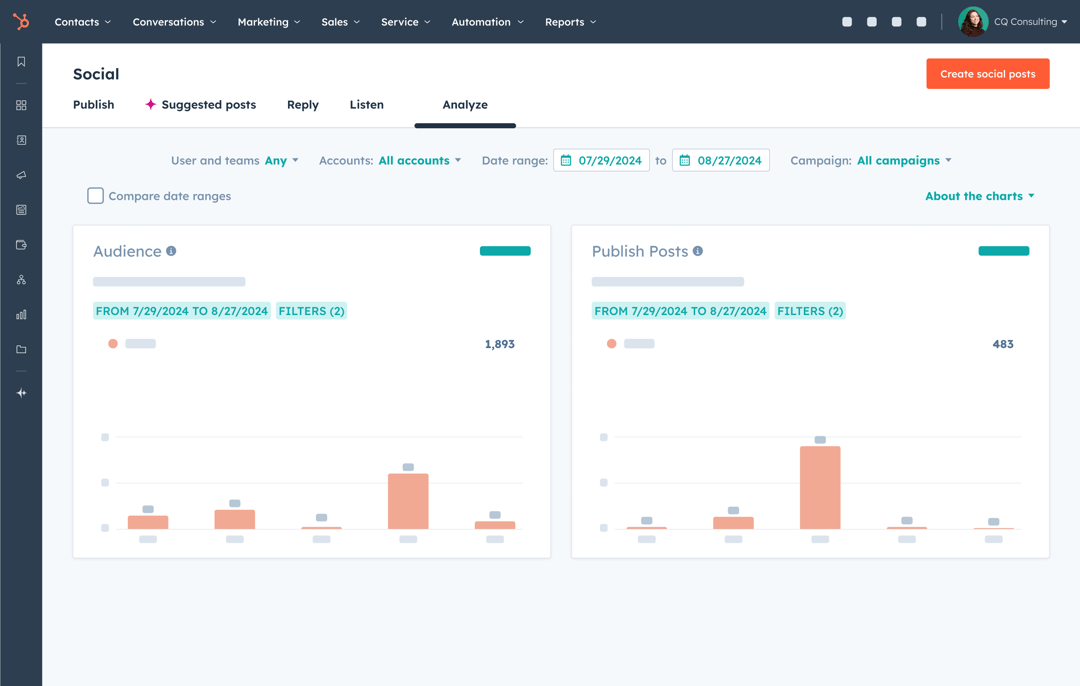Switch to the Suggested posts tab
Image resolution: width=1080 pixels, height=686 pixels.
point(200,105)
